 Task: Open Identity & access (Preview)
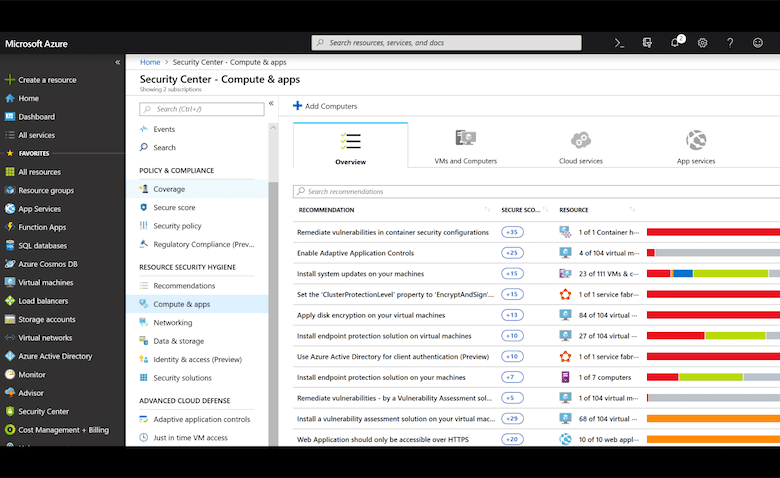(x=197, y=359)
